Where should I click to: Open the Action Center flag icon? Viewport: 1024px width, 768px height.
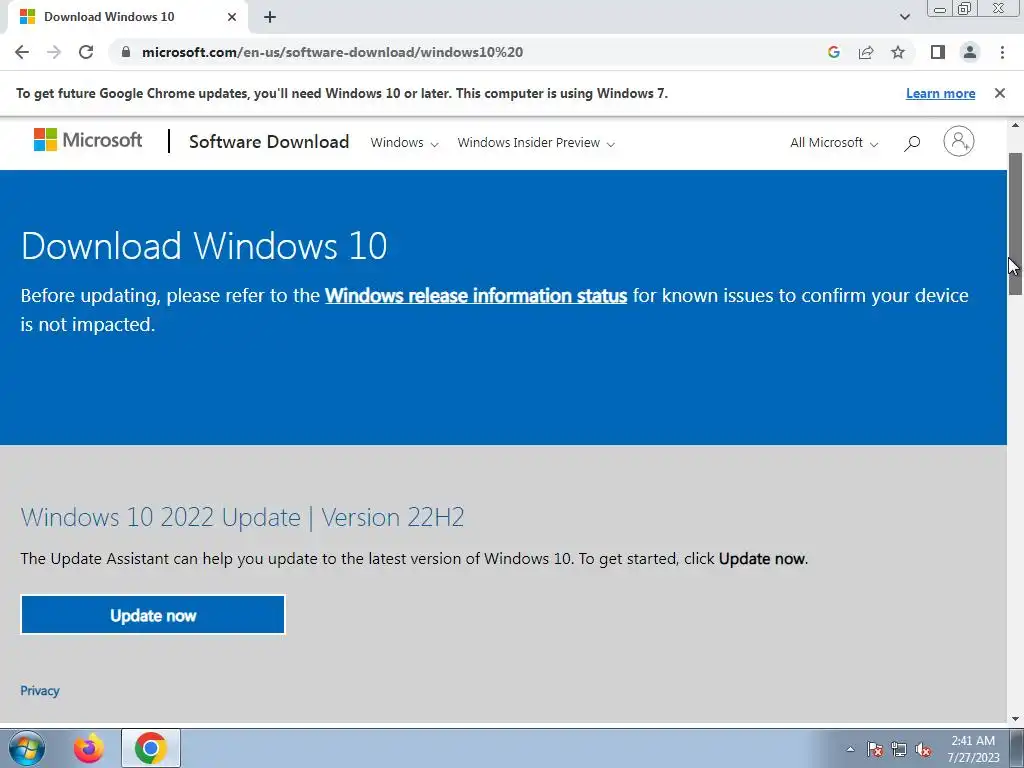875,749
